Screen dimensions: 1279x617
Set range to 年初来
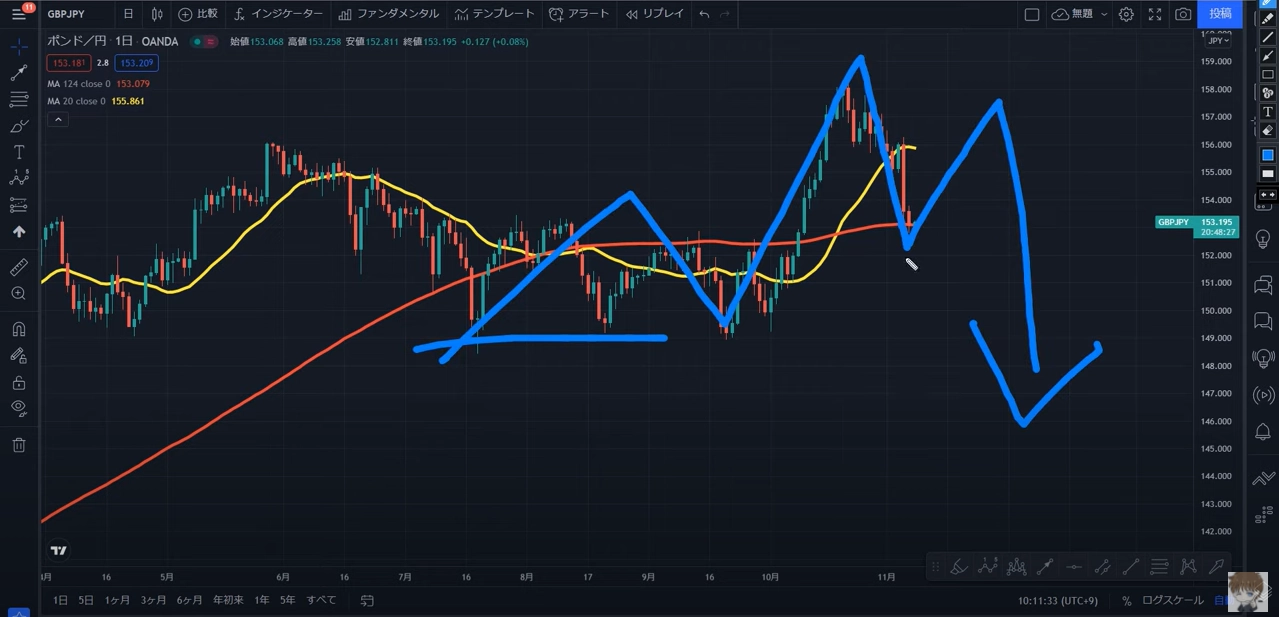pyautogui.click(x=228, y=600)
